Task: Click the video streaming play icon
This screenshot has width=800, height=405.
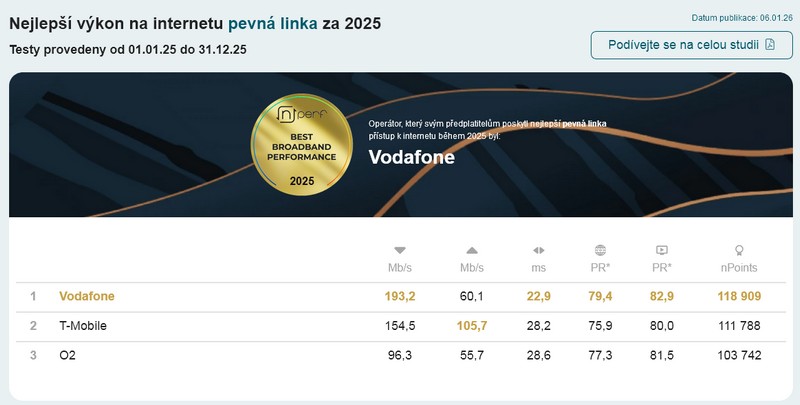Action: click(661, 250)
